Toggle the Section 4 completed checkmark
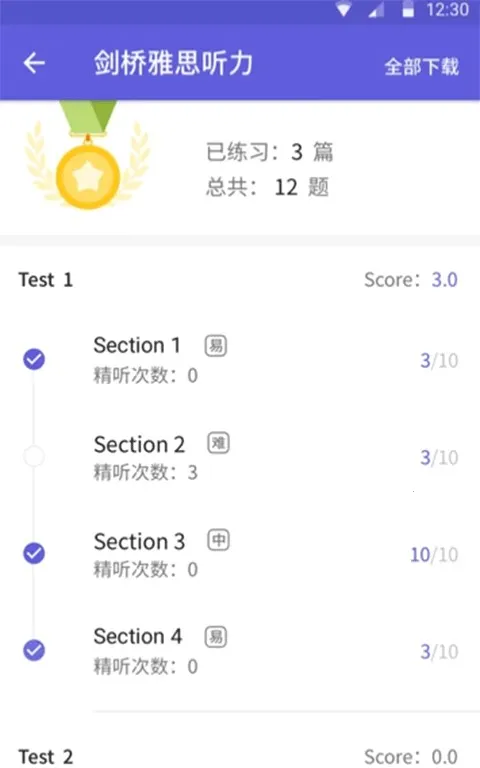Screen dimensions: 480x768 (34, 650)
